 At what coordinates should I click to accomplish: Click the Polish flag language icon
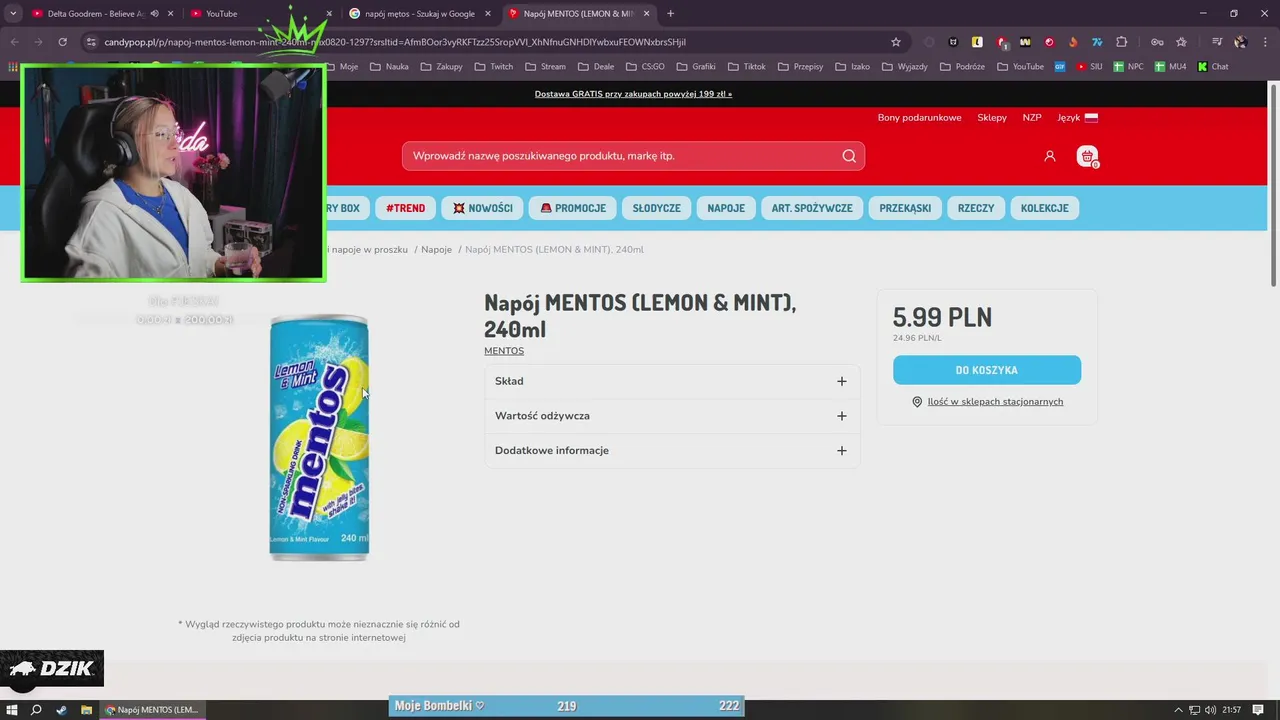(1091, 117)
